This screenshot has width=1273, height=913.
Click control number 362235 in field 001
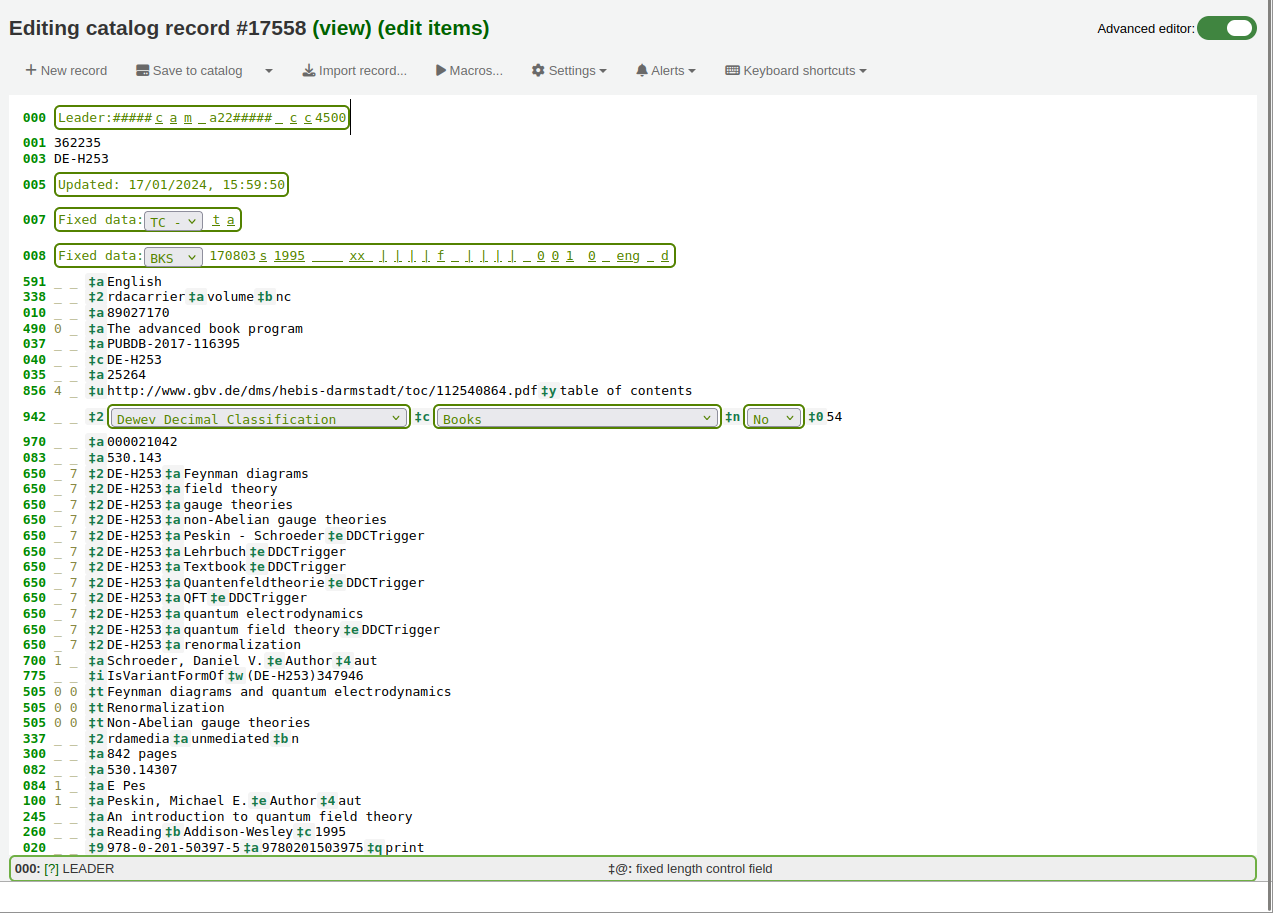click(77, 143)
